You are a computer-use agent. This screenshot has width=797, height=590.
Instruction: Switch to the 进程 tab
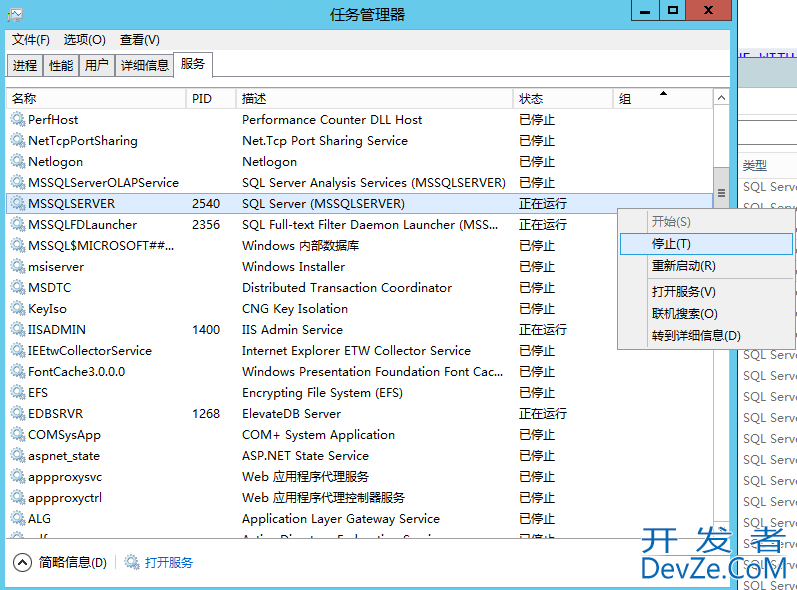click(25, 65)
